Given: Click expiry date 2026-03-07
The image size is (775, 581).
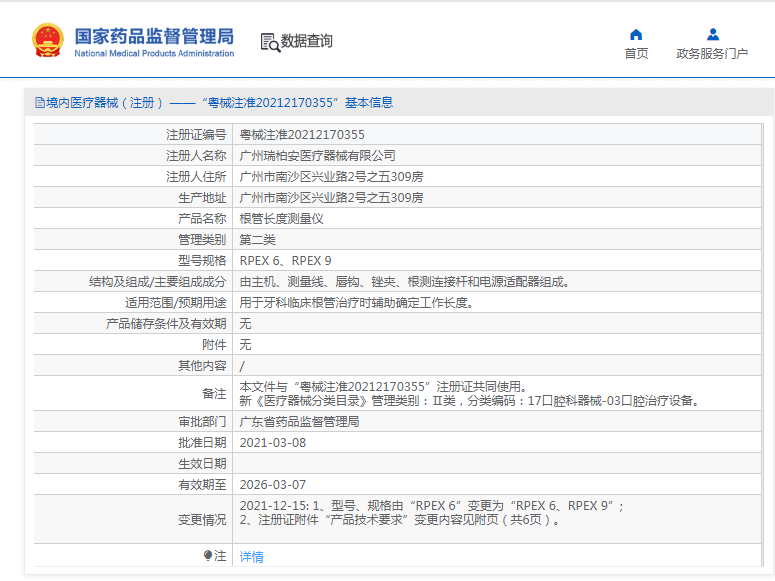Looking at the screenshot, I should (273, 485).
